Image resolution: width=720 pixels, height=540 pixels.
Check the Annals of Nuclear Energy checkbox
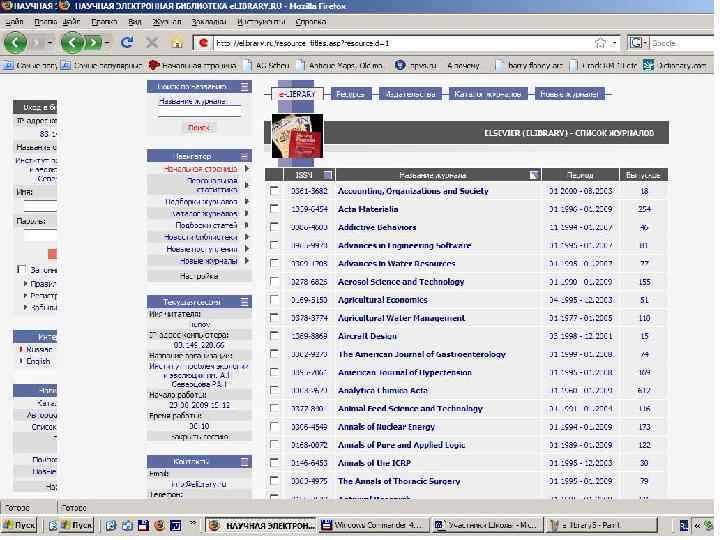click(x=274, y=427)
